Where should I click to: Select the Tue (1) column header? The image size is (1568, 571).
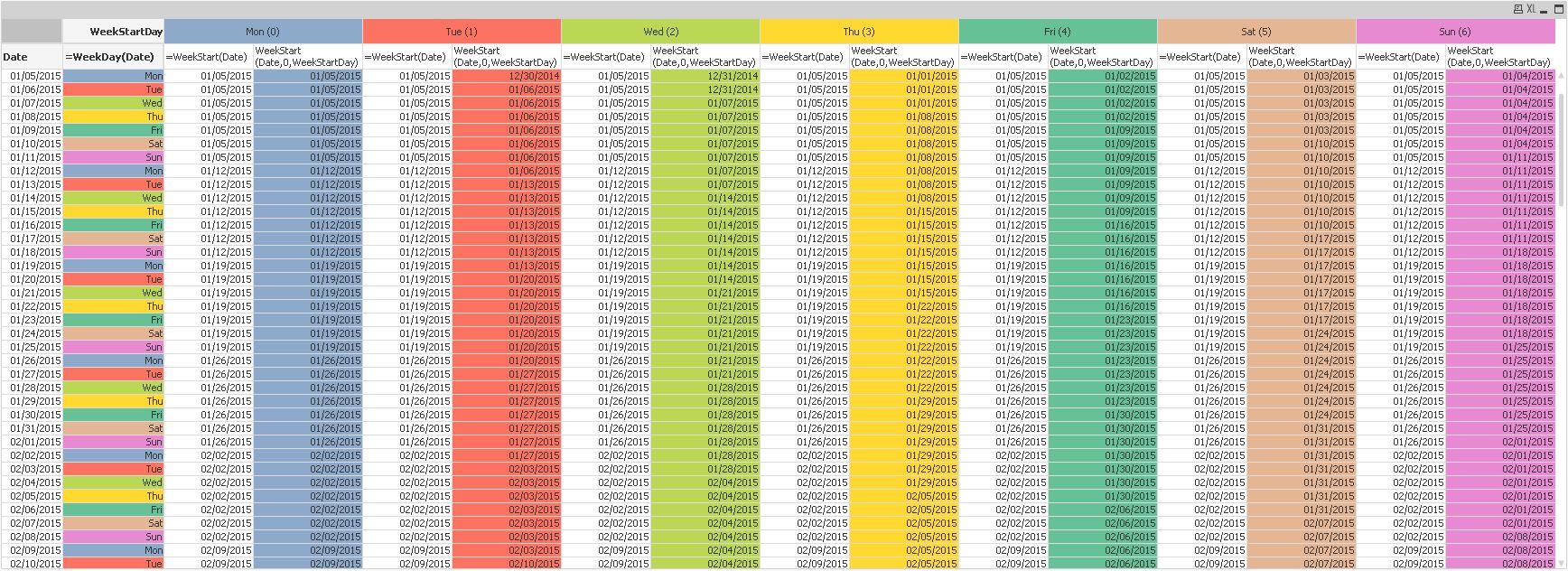pyautogui.click(x=462, y=32)
